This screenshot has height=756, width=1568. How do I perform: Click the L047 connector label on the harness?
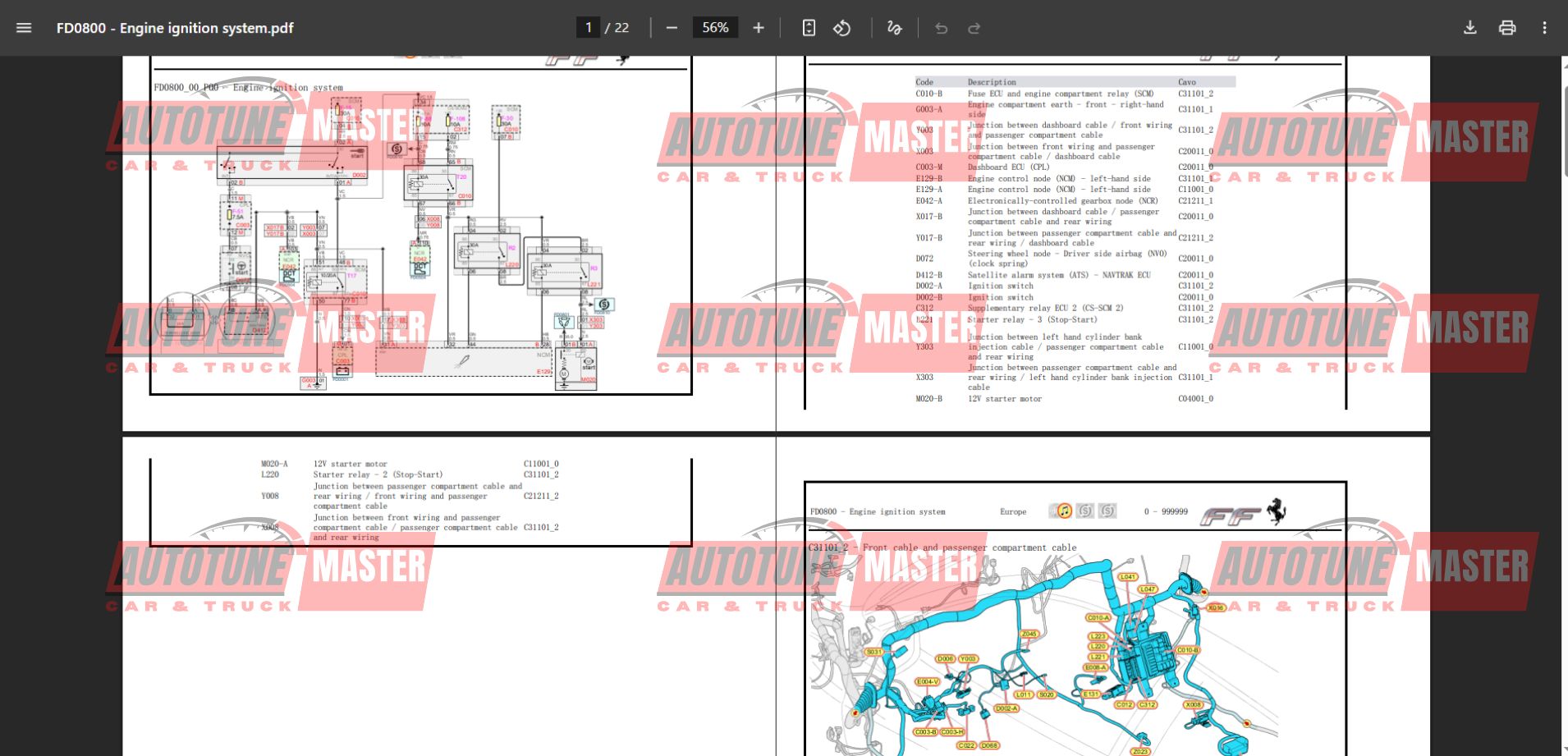(x=1147, y=589)
